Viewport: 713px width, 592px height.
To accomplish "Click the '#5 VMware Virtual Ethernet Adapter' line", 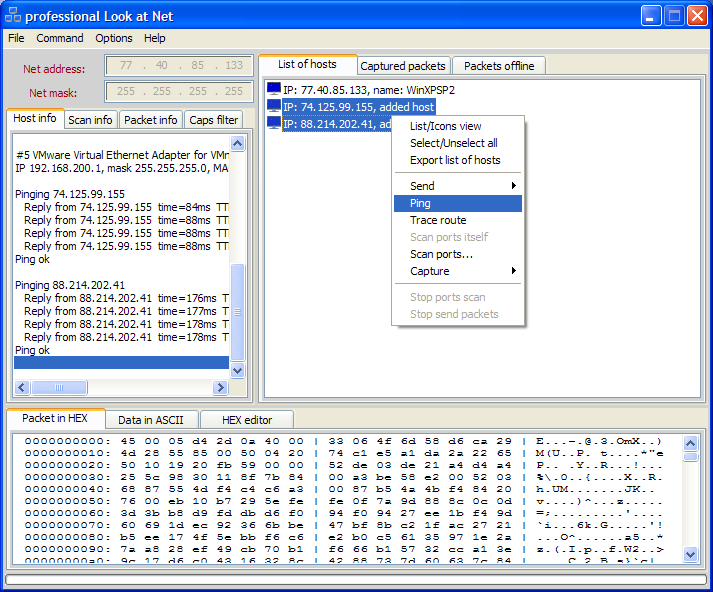I will click(x=122, y=155).
